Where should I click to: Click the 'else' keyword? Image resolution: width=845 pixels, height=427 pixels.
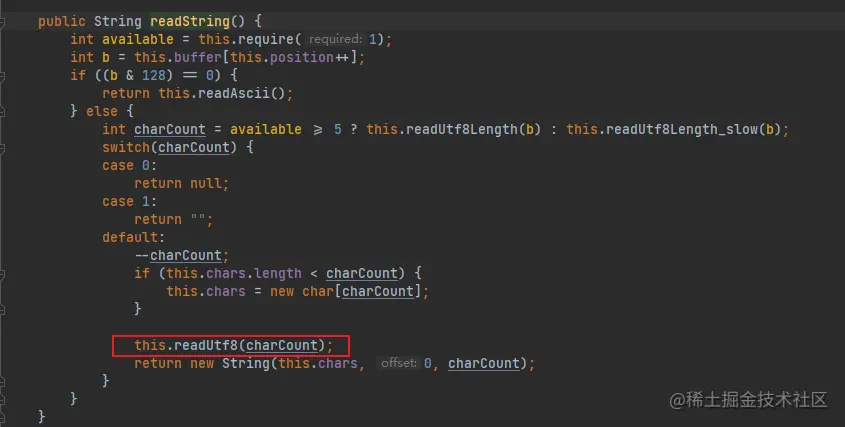coord(102,111)
